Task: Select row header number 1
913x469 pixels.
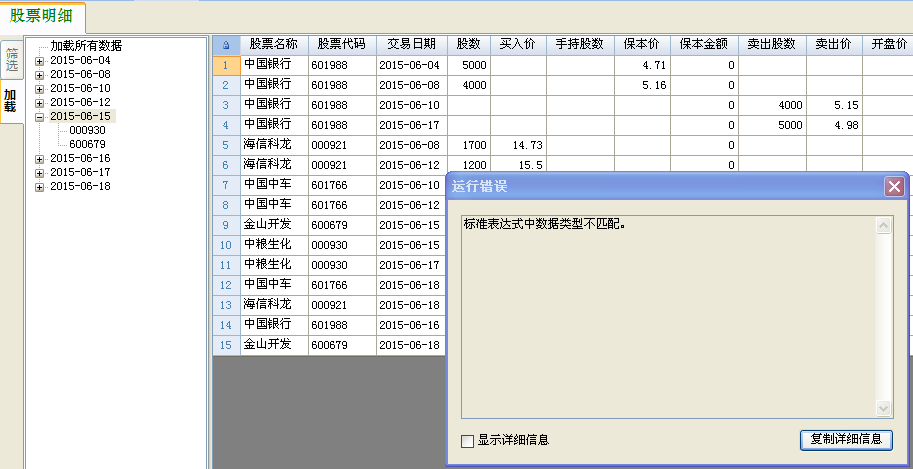Action: tap(227, 65)
